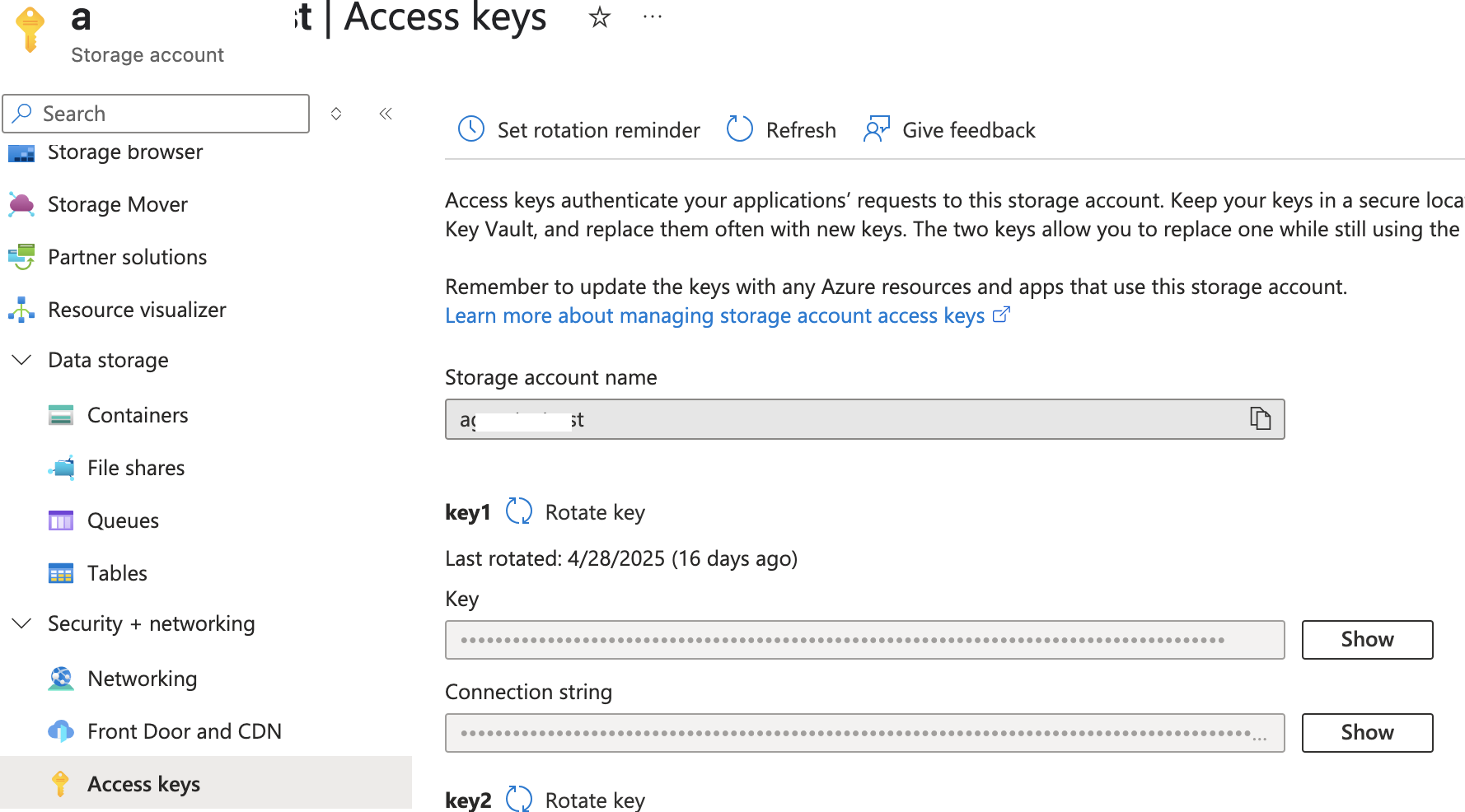The height and width of the screenshot is (812, 1465).
Task: Collapse the Data storage section
Action: tap(22, 360)
